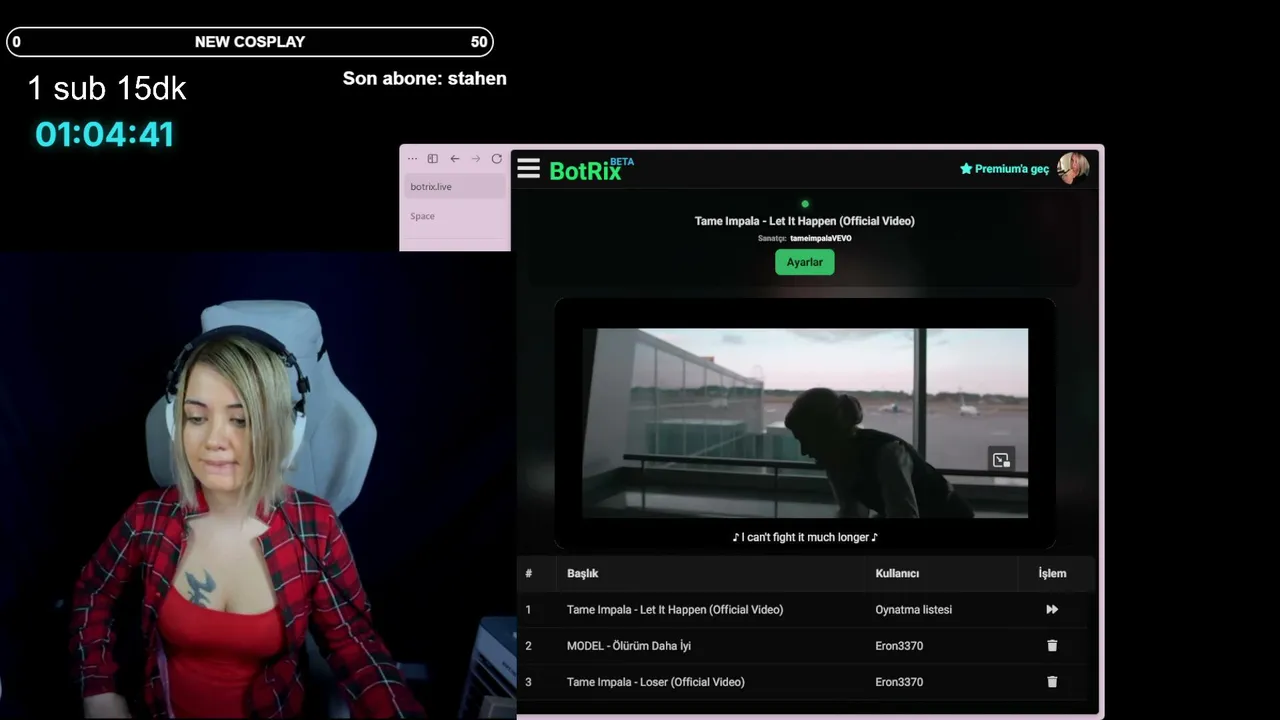Click the NEW COSPLAY goal progress bar
Image resolution: width=1280 pixels, height=720 pixels.
250,42
